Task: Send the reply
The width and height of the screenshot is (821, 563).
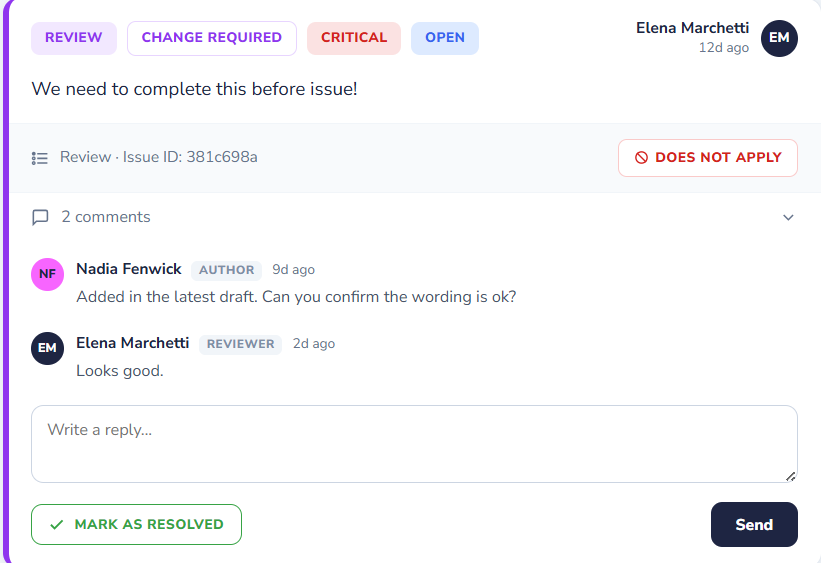Action: pos(755,525)
